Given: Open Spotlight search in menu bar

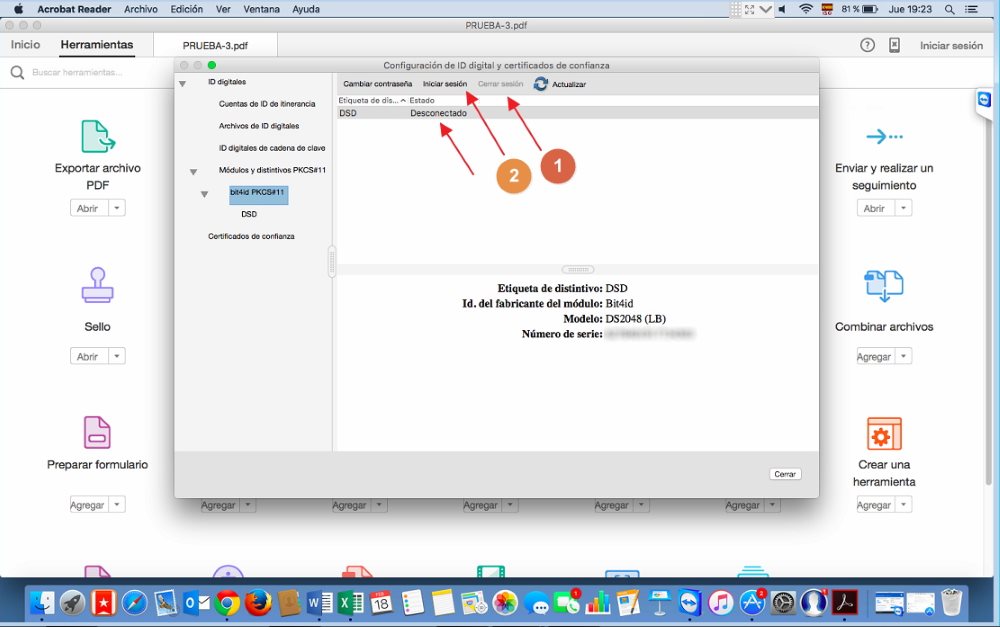Looking at the screenshot, I should 949,9.
